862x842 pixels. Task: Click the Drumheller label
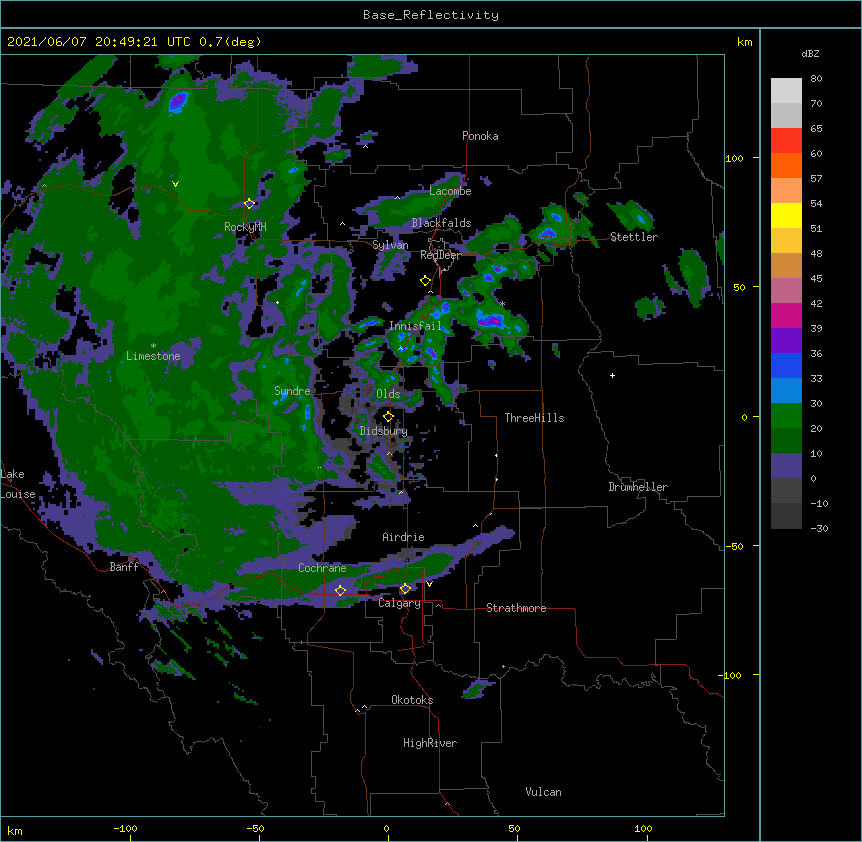(x=638, y=487)
